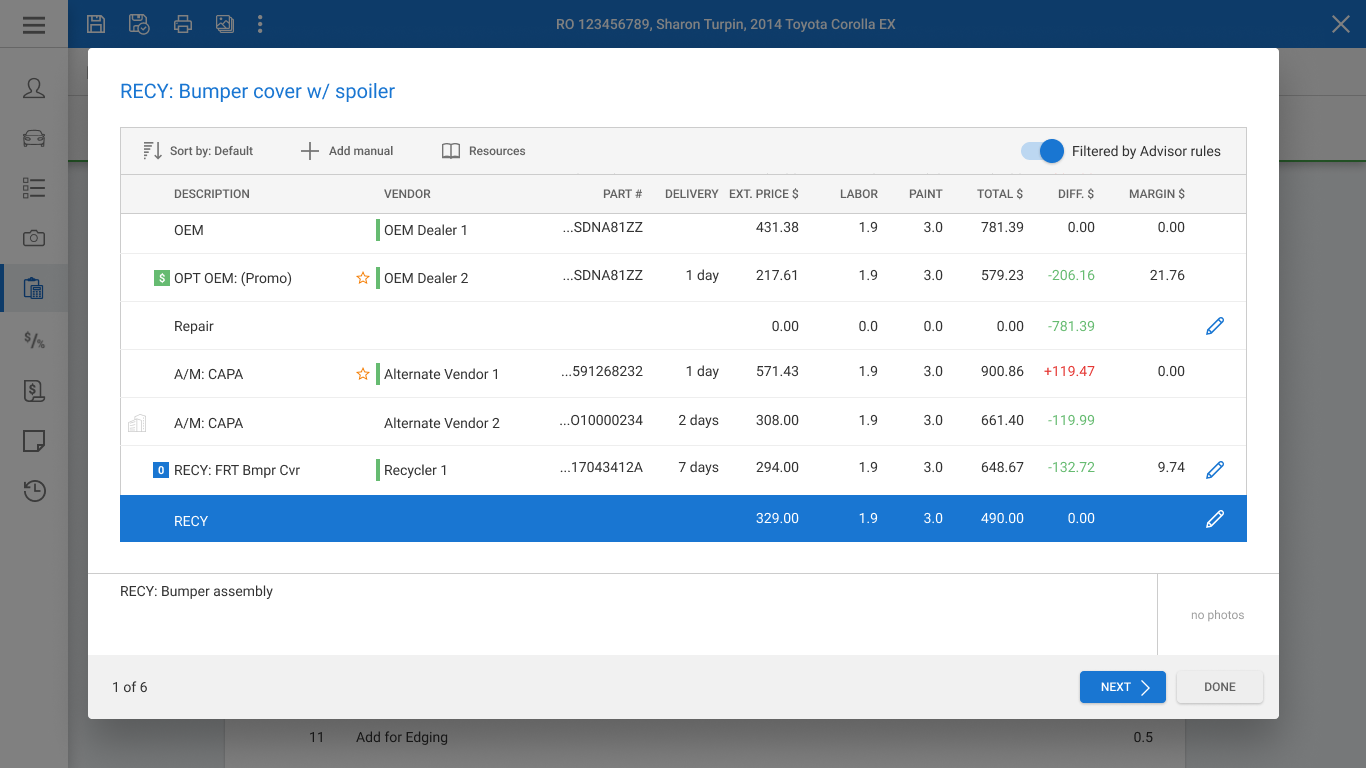The width and height of the screenshot is (1366, 768).
Task: Open the Resources menu
Action: coord(483,151)
